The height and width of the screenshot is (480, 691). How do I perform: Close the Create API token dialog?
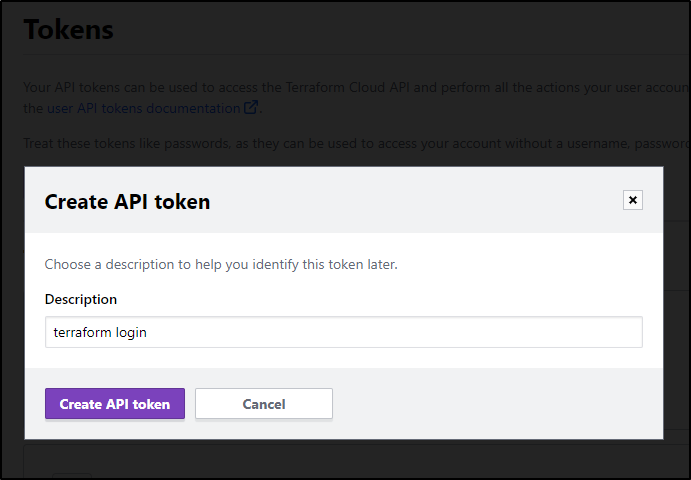pyautogui.click(x=632, y=200)
